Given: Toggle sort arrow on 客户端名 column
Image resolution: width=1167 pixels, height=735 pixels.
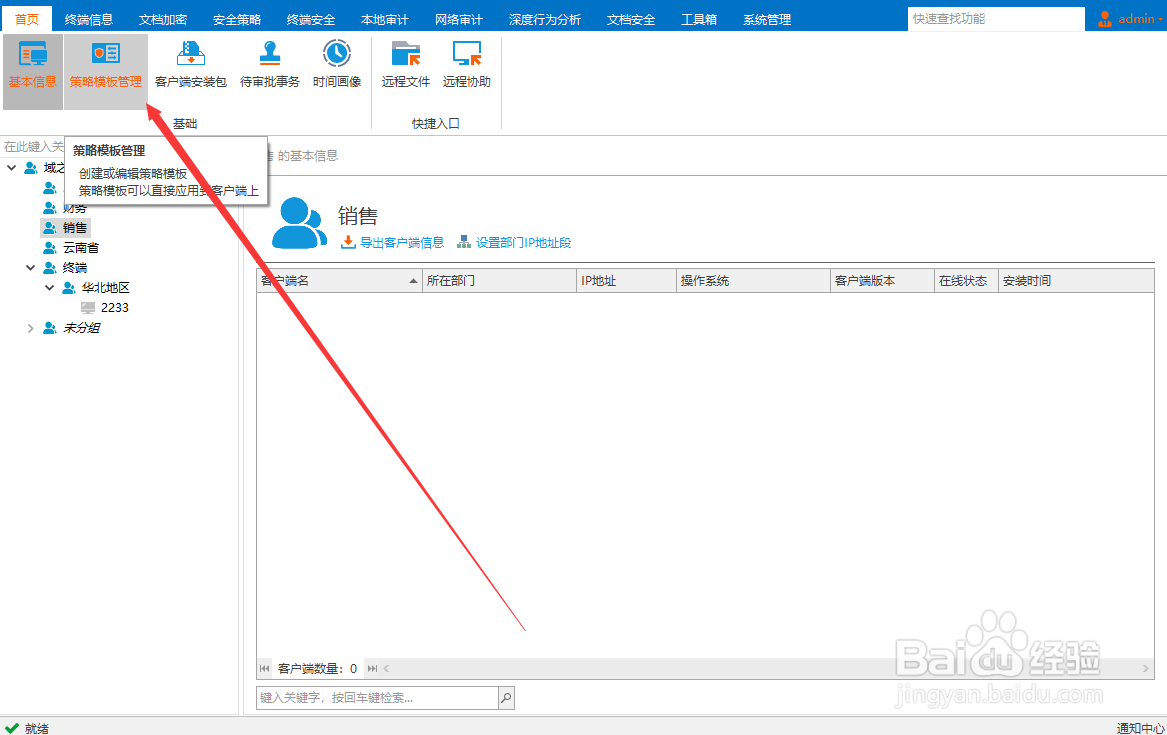Looking at the screenshot, I should pos(413,280).
